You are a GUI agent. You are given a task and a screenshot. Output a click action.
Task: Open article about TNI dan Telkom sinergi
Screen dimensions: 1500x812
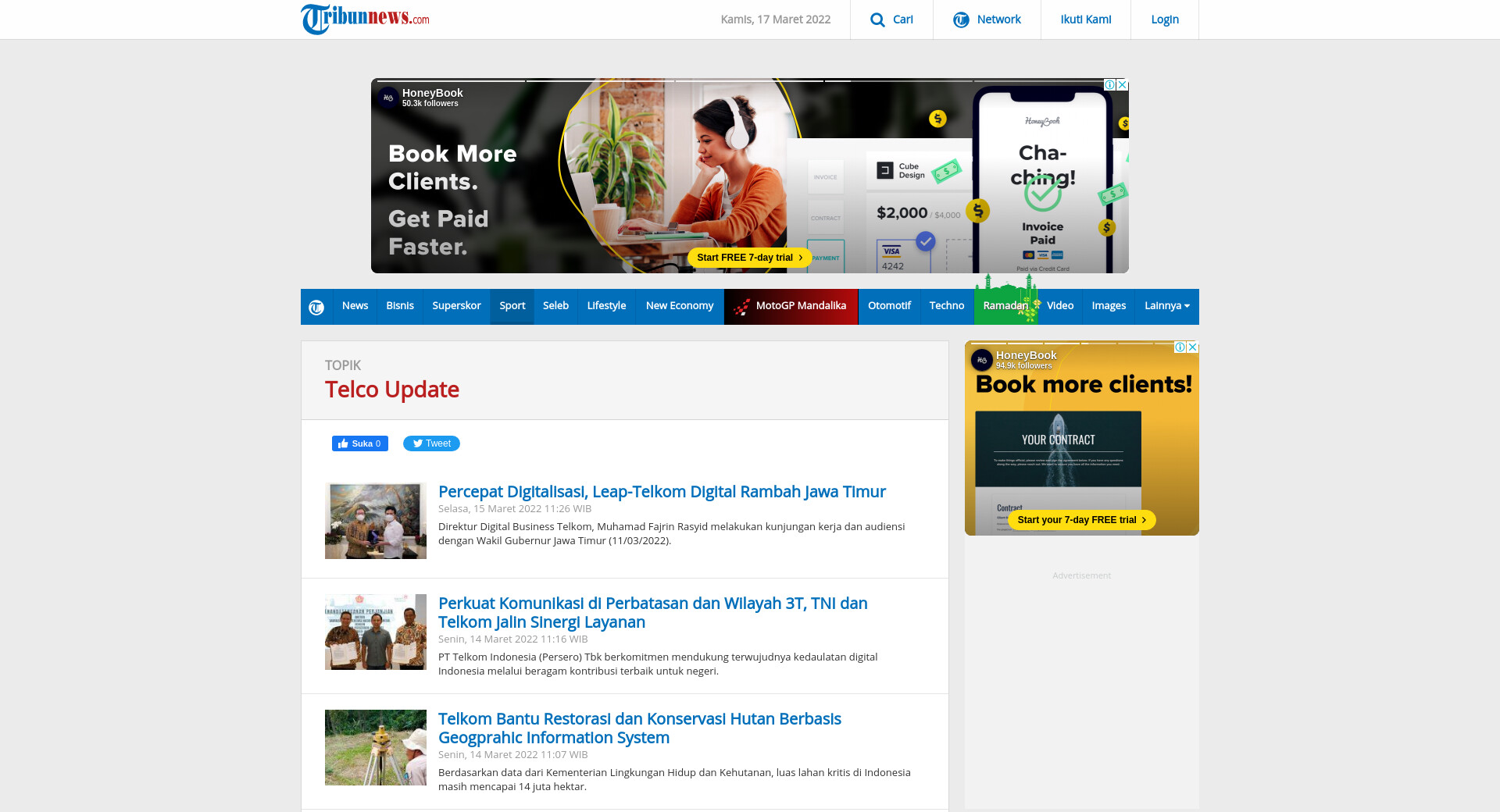tap(653, 613)
